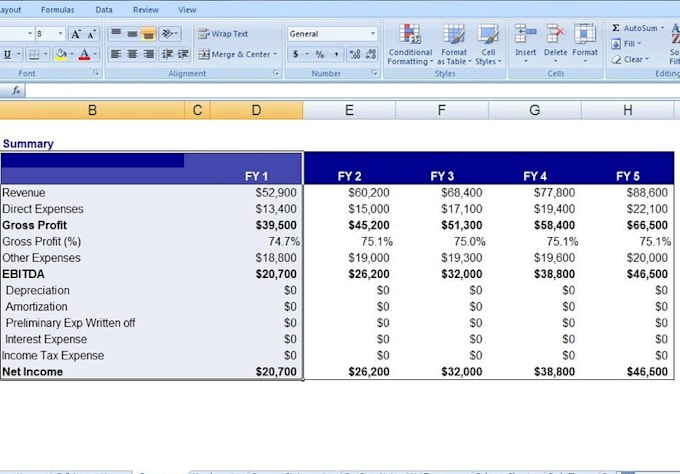Viewport: 680px width, 474px height.
Task: Open Alignment dialog launcher
Action: [276, 73]
